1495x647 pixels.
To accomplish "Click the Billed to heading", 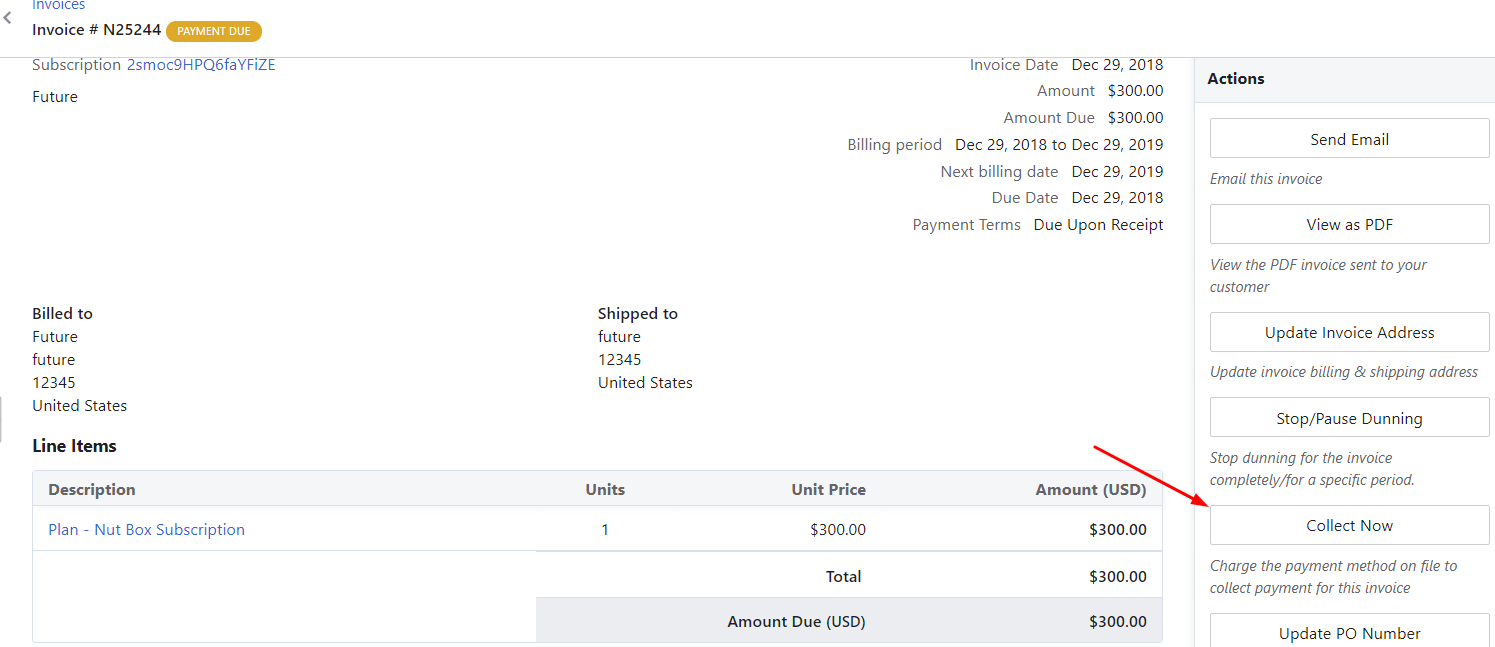I will [x=62, y=314].
